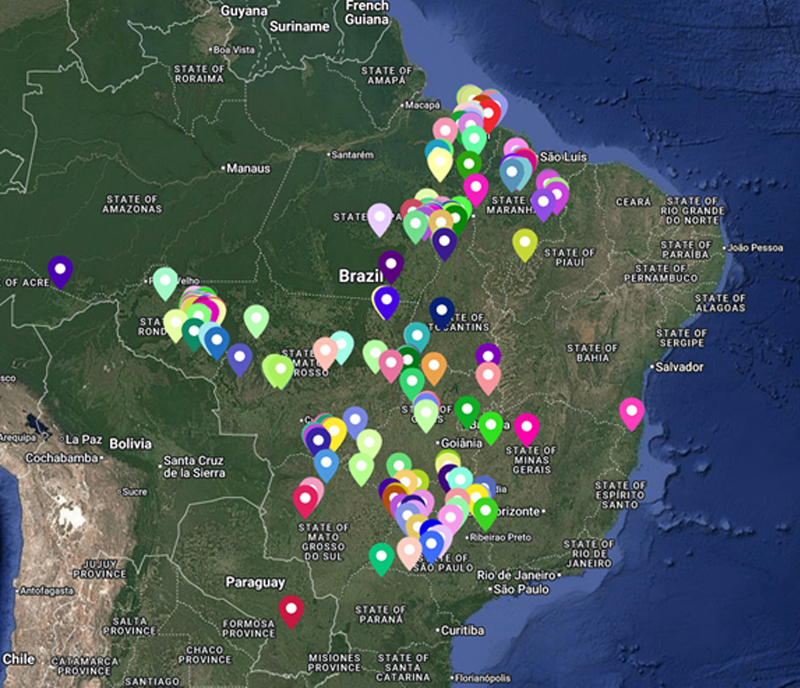Click the indigo pin southeast of Rondônia
The image size is (800, 688).
click(239, 357)
